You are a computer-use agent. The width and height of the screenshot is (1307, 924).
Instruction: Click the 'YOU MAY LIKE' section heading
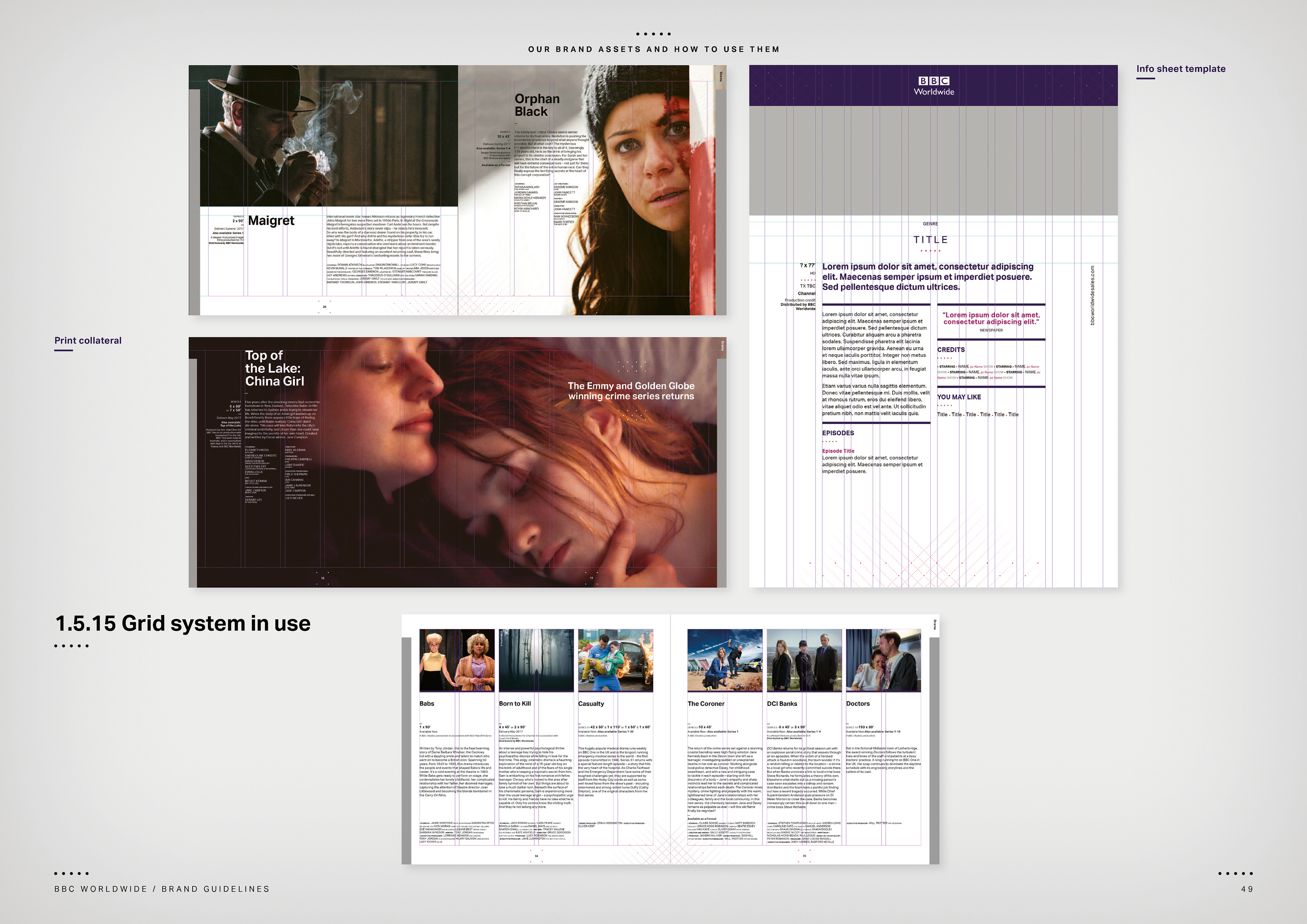pos(958,397)
